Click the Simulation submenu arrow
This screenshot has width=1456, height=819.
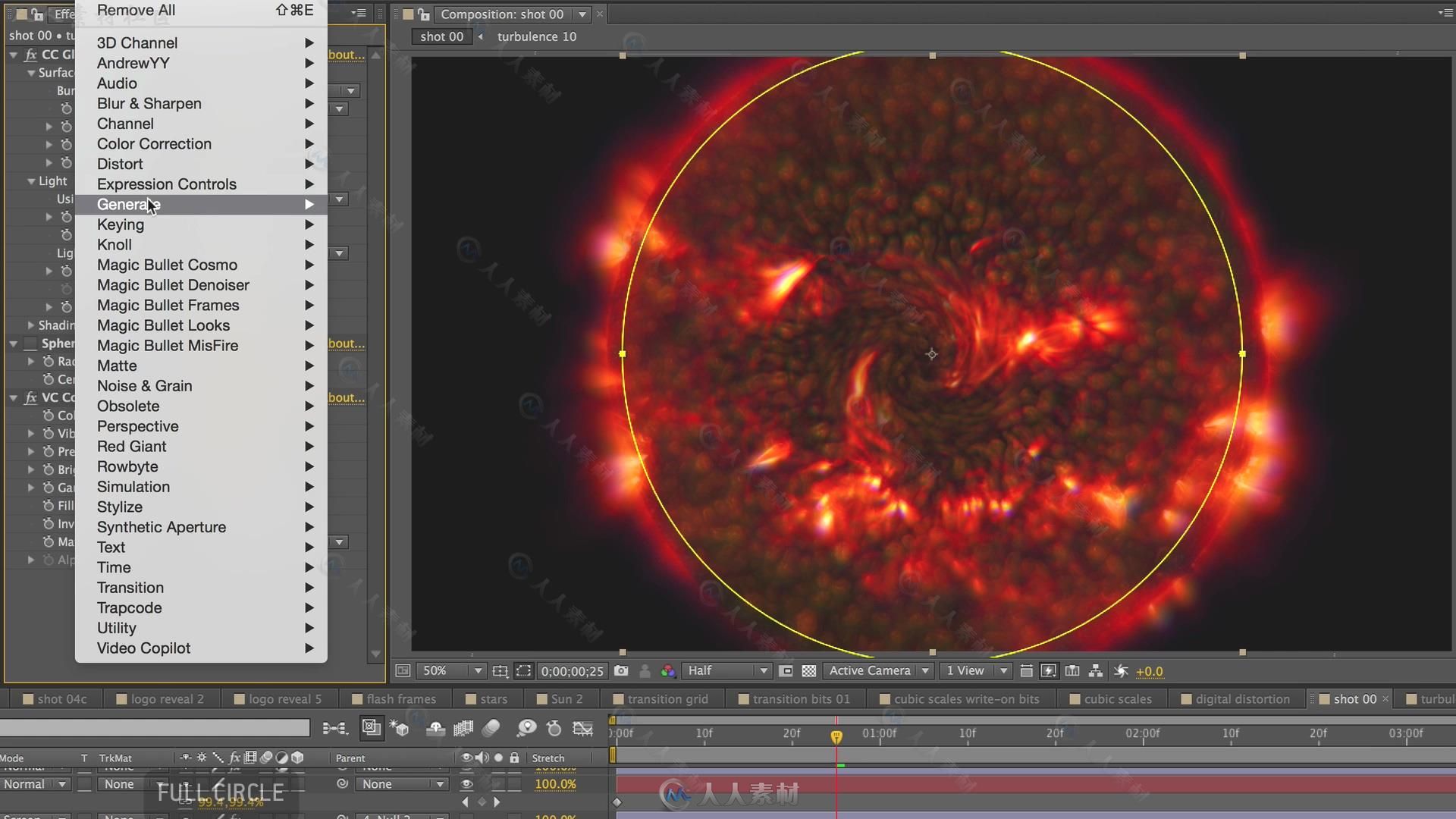click(309, 486)
